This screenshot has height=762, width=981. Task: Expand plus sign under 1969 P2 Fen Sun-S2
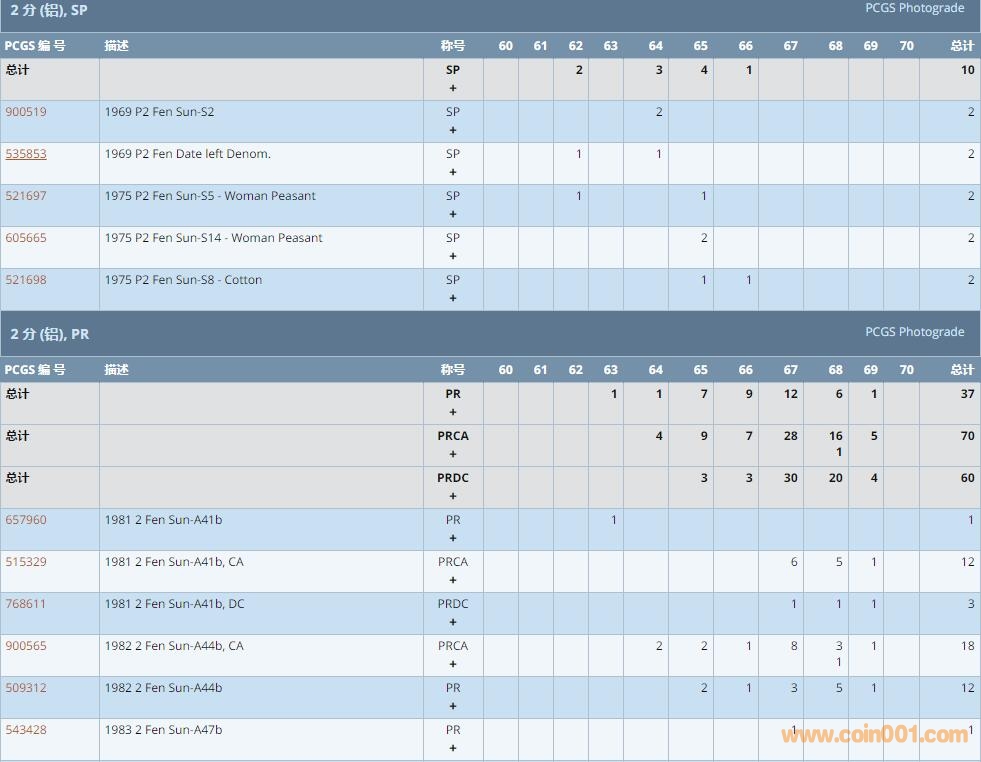pyautogui.click(x=453, y=130)
